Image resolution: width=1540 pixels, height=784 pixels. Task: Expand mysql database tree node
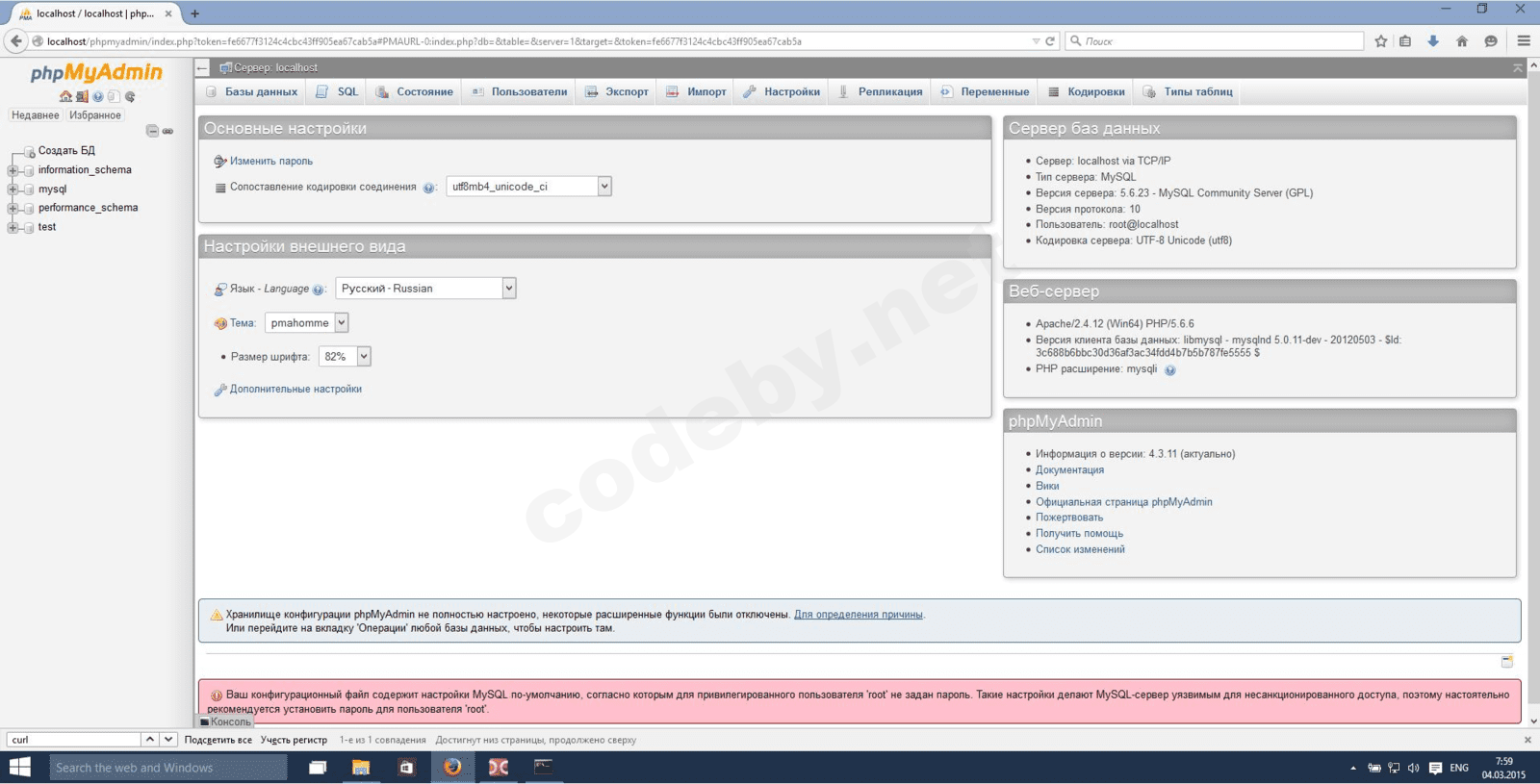click(x=13, y=190)
